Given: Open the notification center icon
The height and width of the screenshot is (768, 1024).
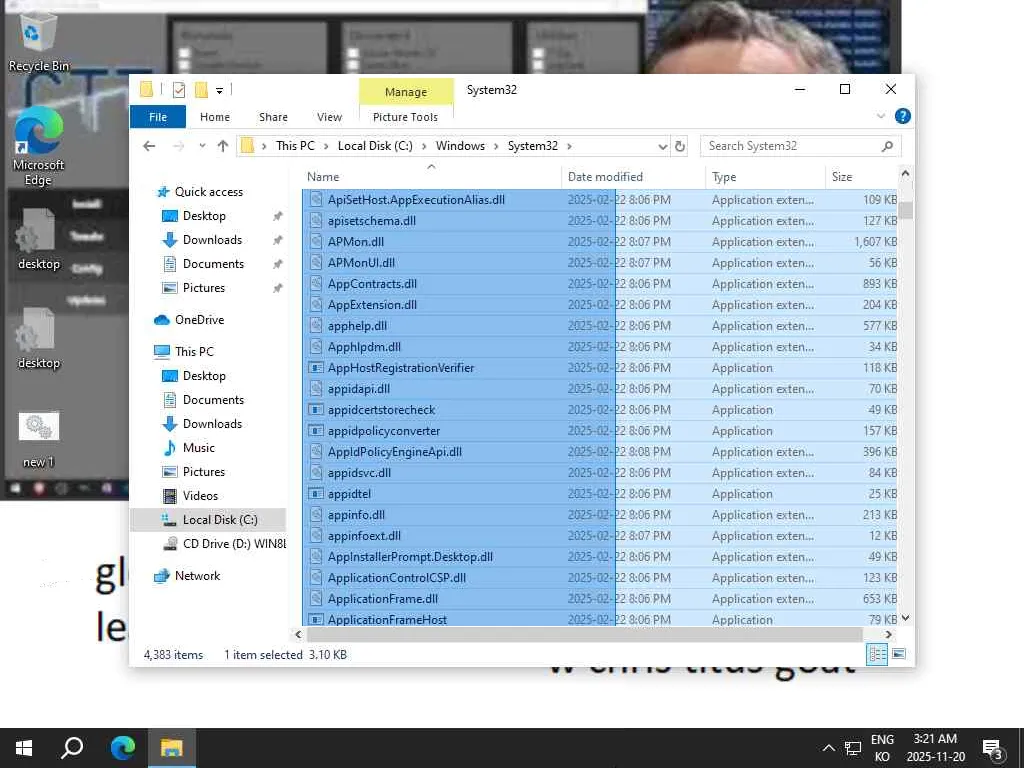Looking at the screenshot, I should click(x=993, y=749).
